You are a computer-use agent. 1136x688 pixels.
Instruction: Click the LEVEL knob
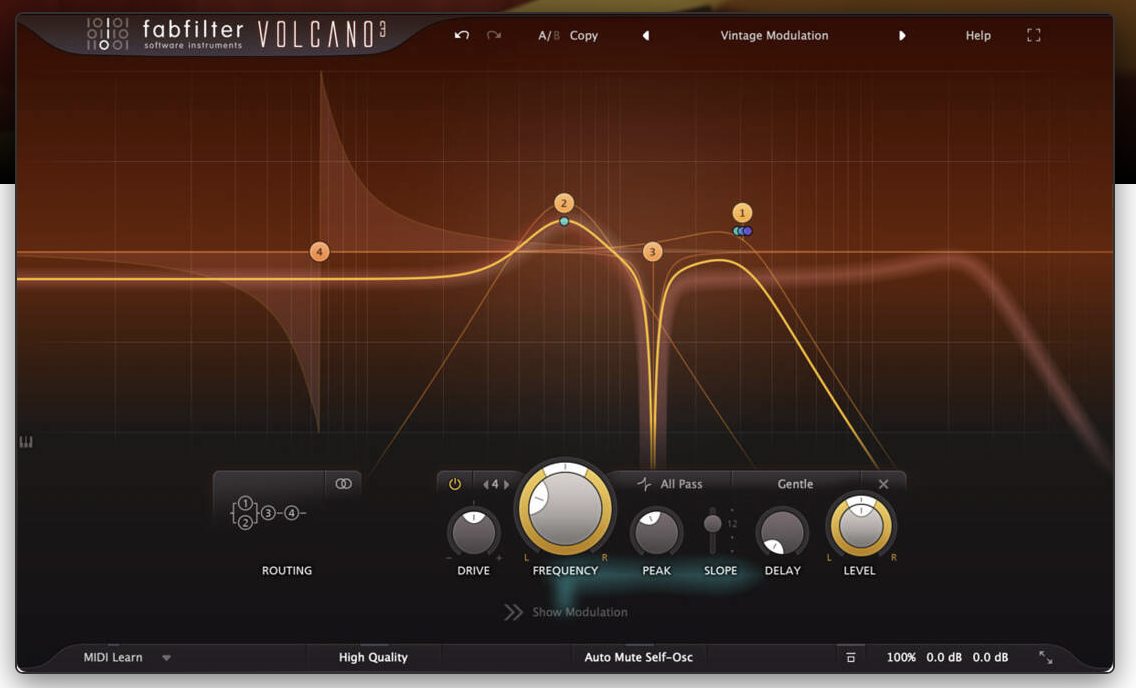pos(861,527)
